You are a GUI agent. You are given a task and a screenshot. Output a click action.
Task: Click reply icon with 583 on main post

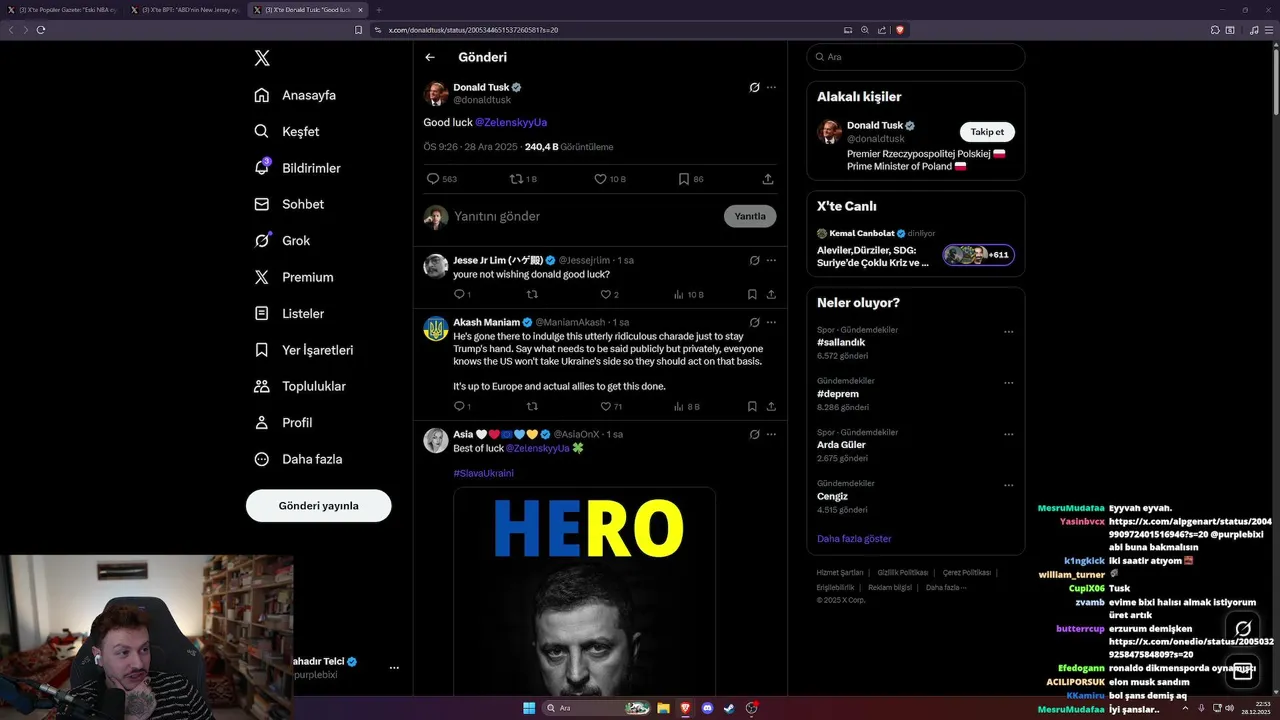point(441,179)
